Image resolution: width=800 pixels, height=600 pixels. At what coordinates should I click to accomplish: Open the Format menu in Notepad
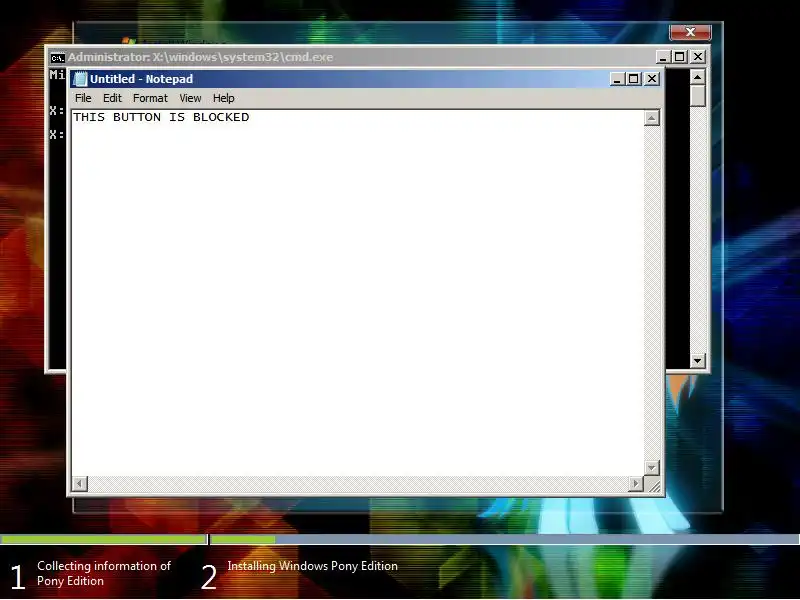tap(150, 98)
